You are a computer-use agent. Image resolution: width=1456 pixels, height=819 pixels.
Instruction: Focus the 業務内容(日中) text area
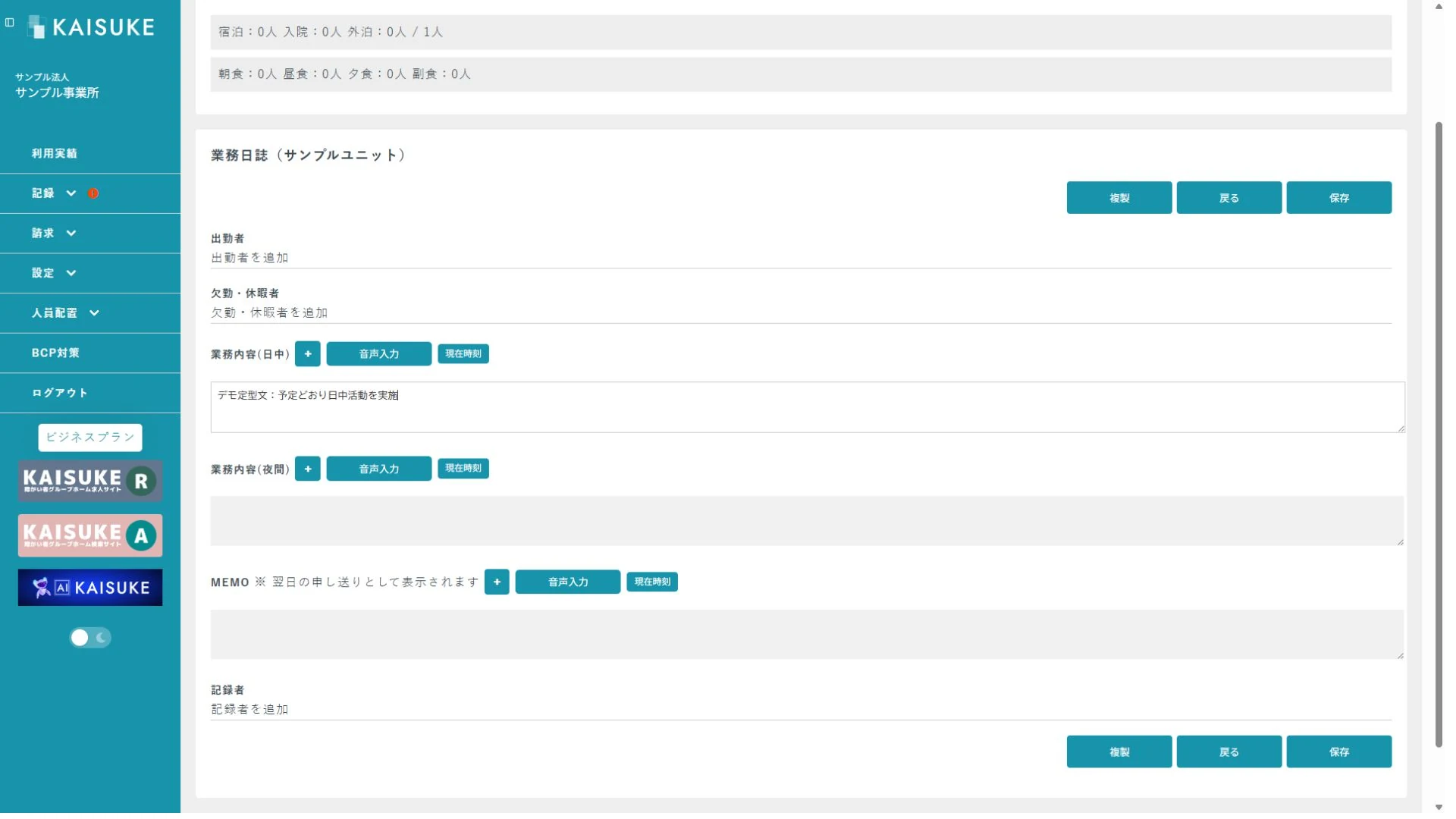pyautogui.click(x=808, y=407)
